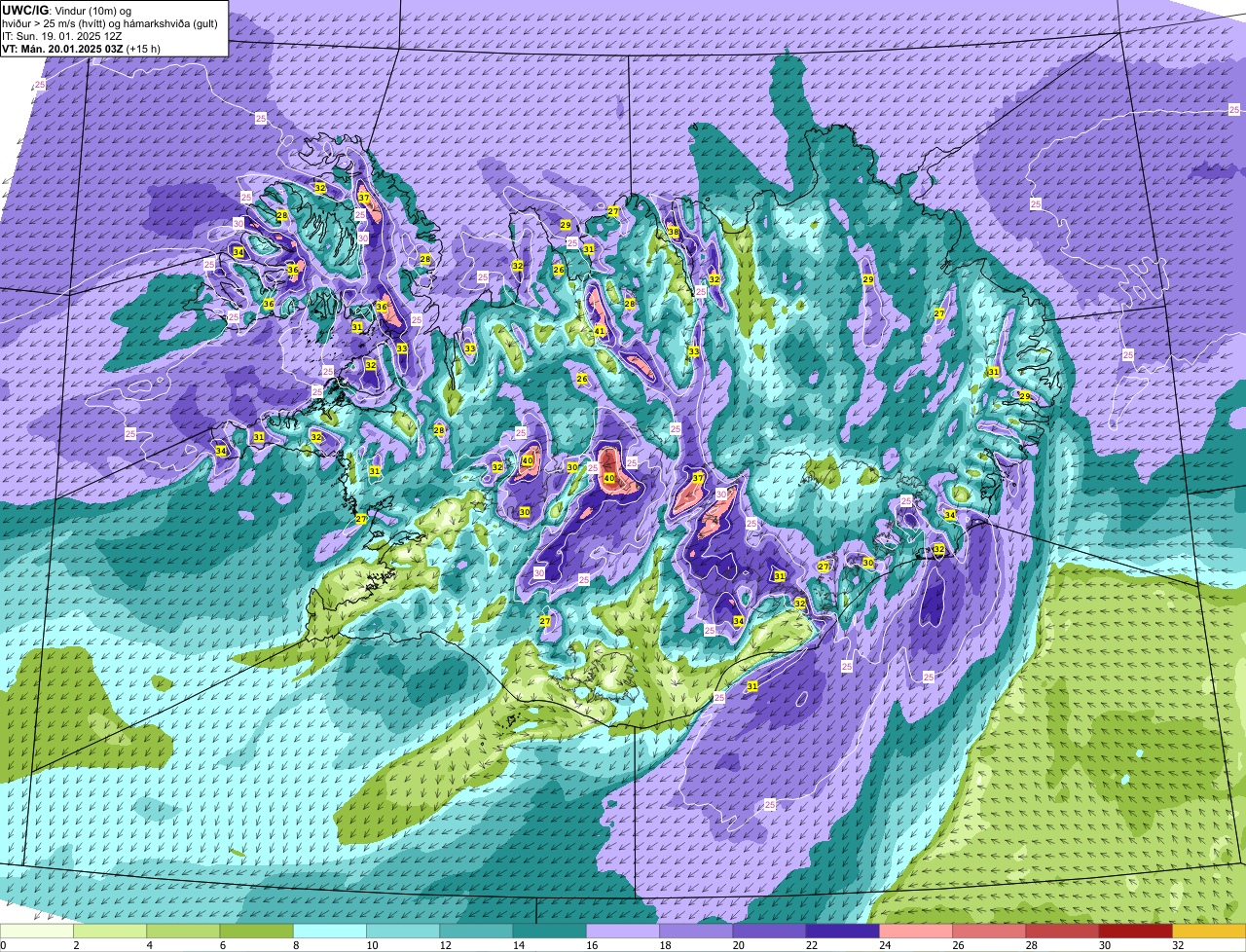Choose the 12–14 m/s teal legend swatch
Screen dimensions: 1246x952
click(x=476, y=931)
